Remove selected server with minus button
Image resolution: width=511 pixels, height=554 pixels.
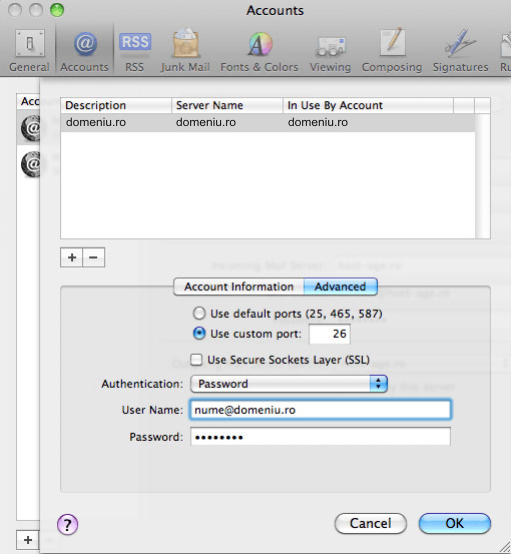94,257
